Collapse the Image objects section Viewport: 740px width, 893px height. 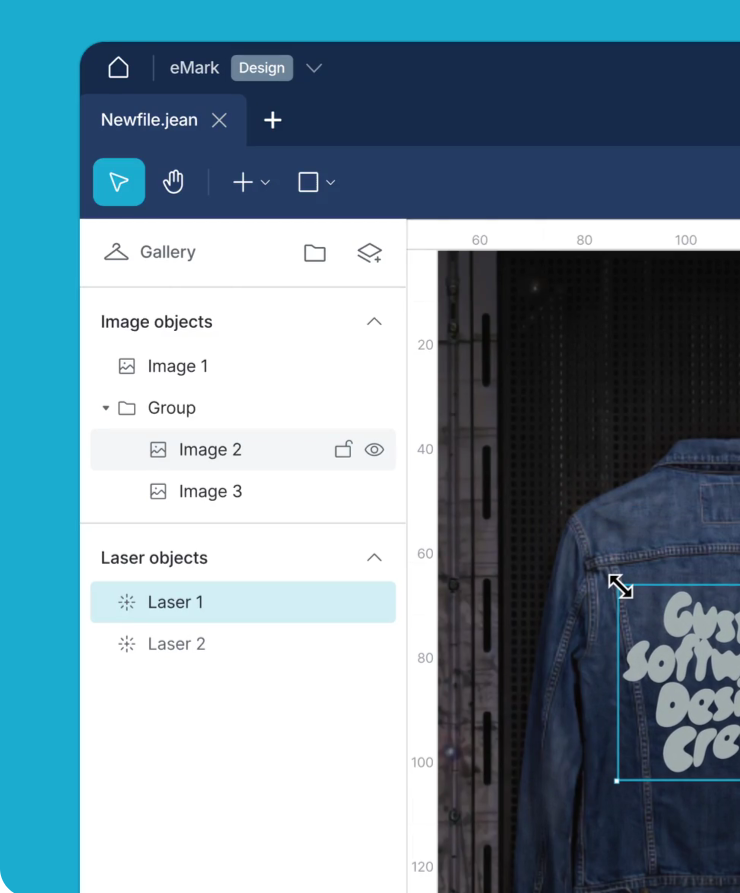[374, 322]
